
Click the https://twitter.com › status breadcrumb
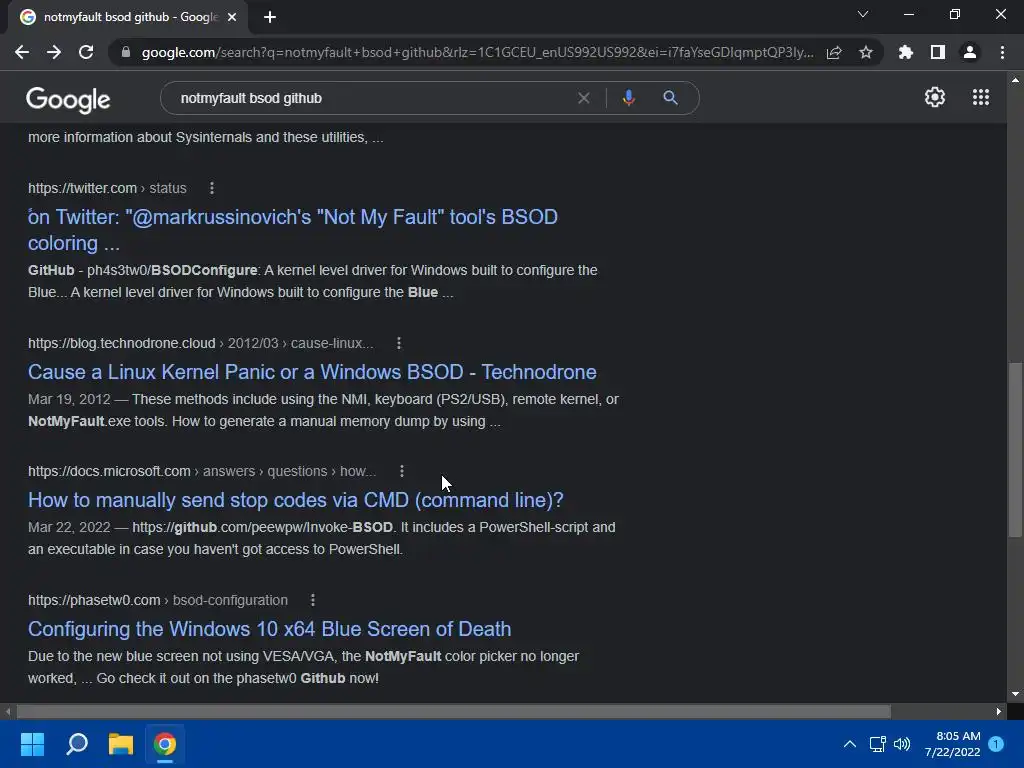click(x=107, y=188)
